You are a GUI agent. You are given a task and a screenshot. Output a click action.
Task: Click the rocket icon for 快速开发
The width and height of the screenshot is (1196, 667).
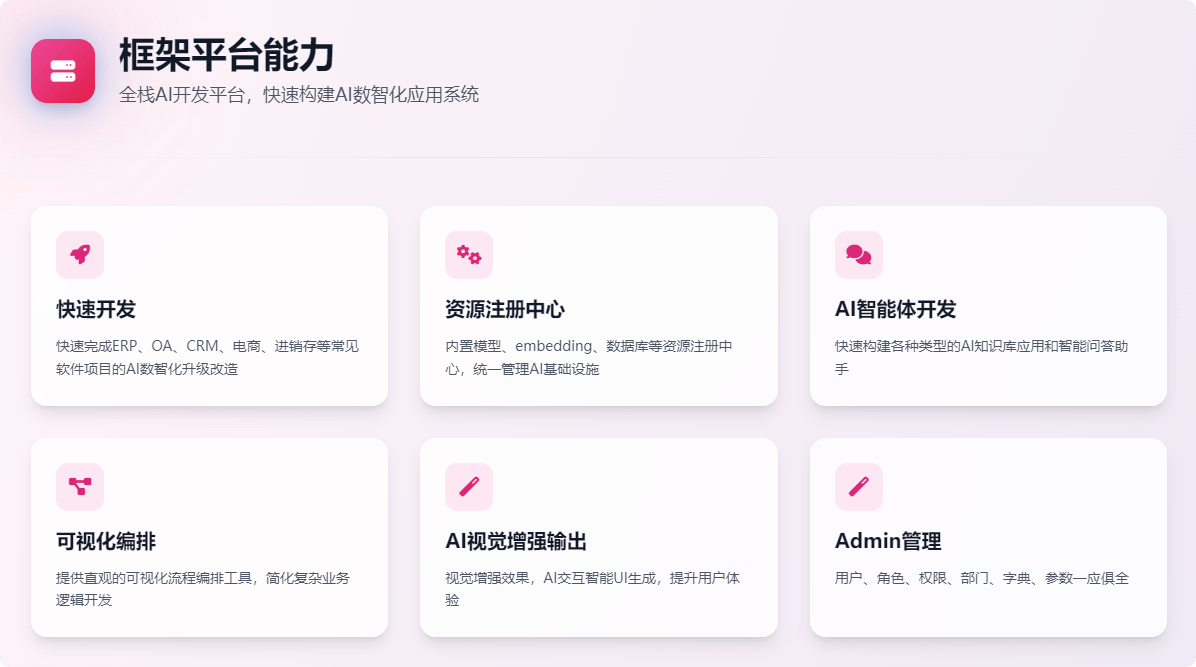pos(80,255)
